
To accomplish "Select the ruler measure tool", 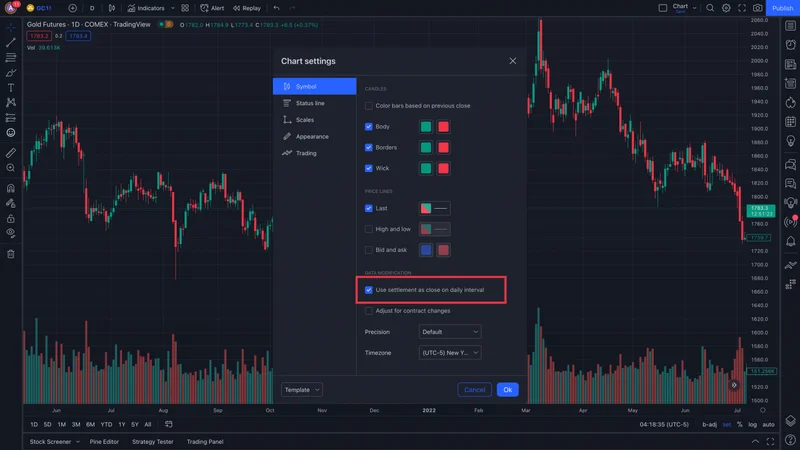I will tap(11, 153).
